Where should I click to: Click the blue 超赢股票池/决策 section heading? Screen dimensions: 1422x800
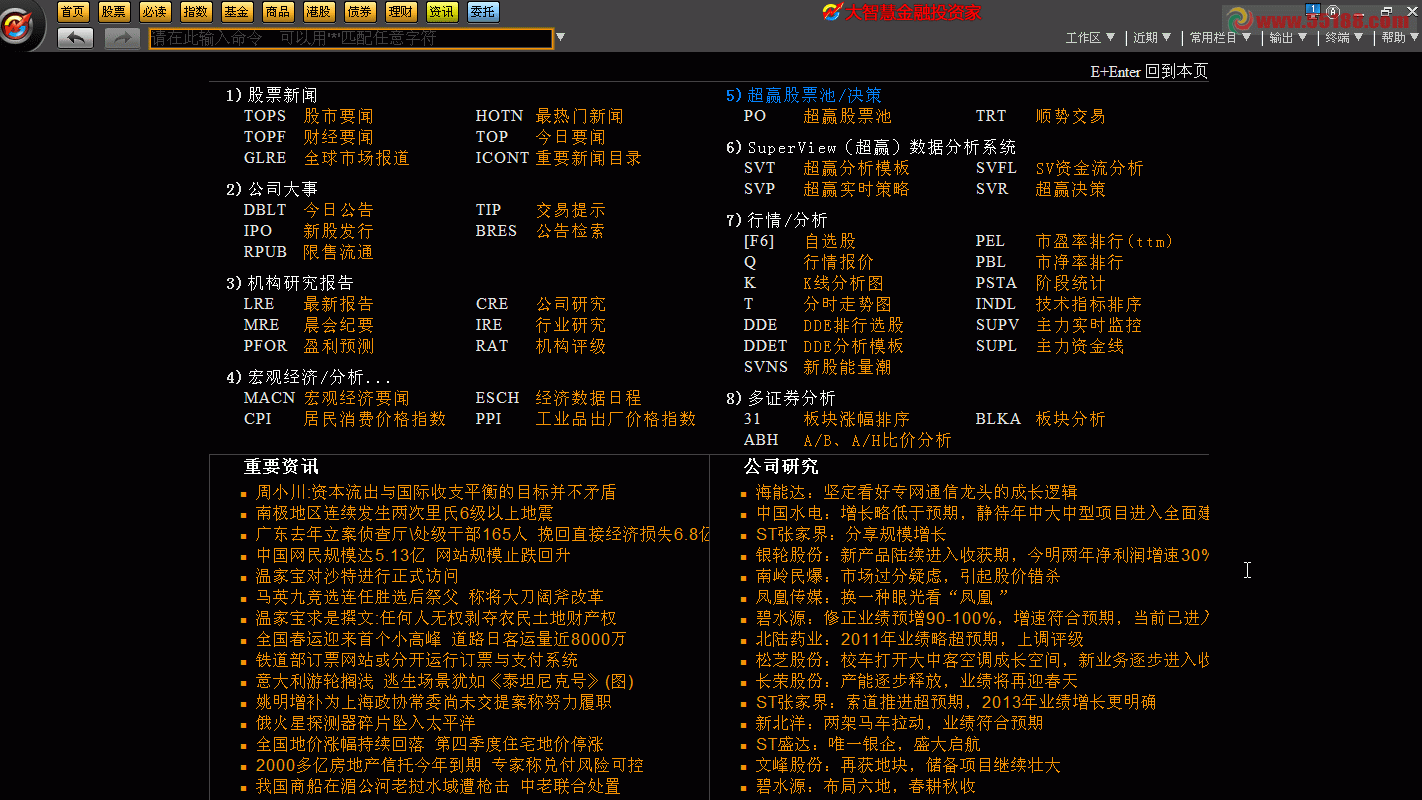(x=804, y=95)
